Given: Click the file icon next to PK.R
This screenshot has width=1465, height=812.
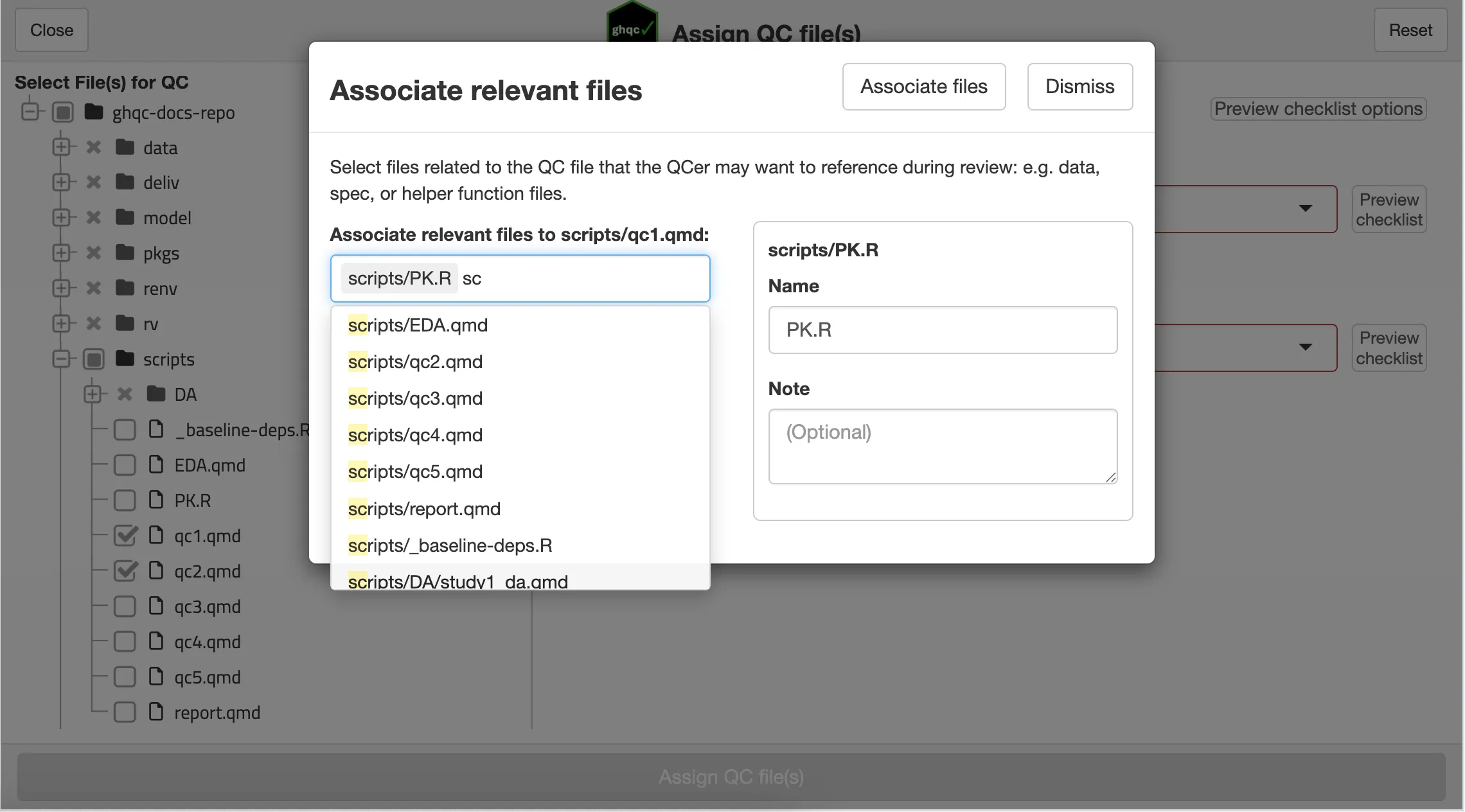Looking at the screenshot, I should pos(156,500).
